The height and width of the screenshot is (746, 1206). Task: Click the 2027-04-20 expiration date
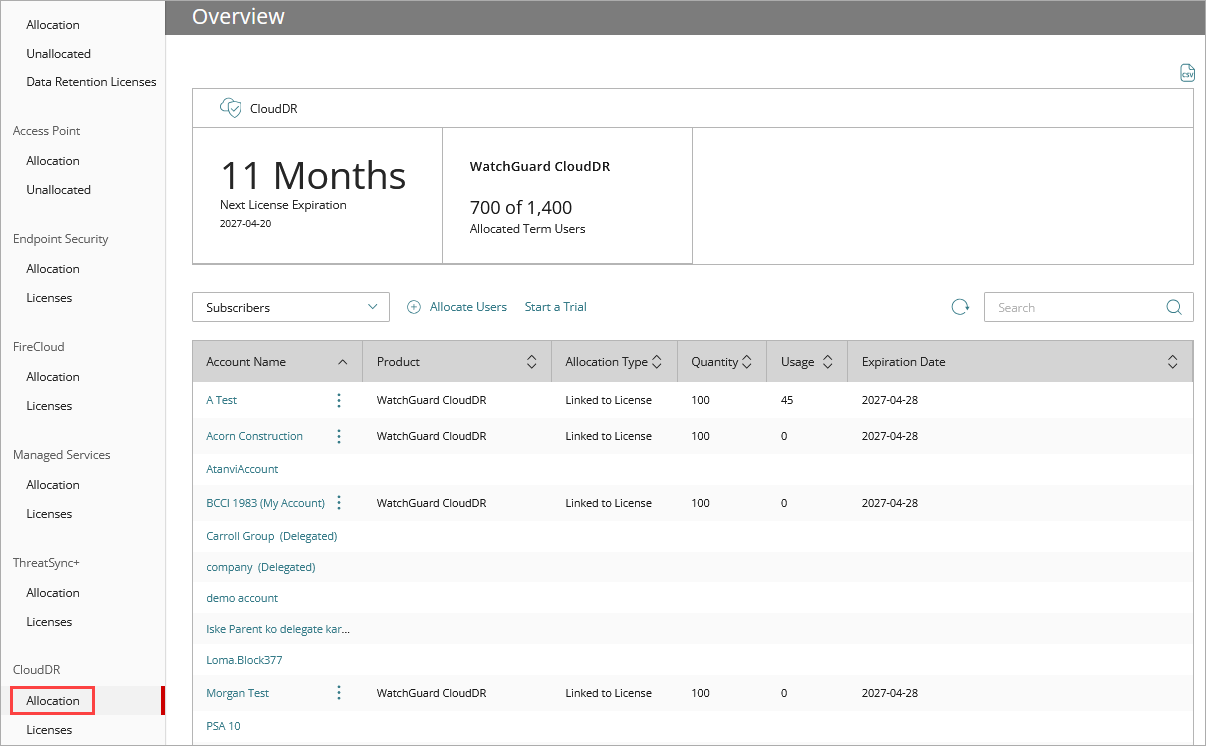[x=245, y=223]
